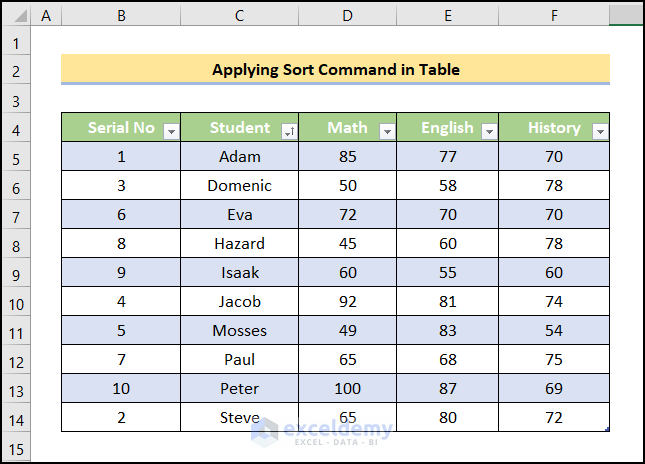
Task: Select row 5 header
Action: point(16,157)
